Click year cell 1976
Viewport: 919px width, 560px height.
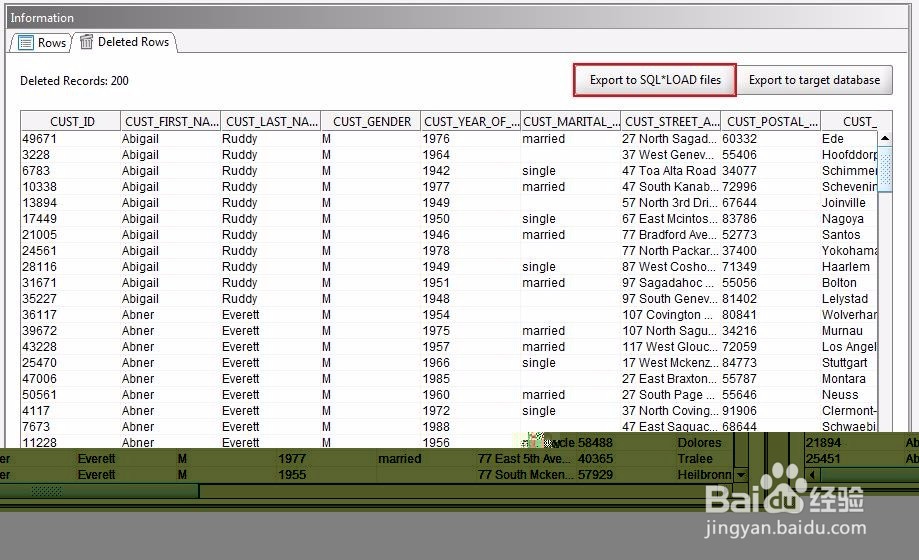click(471, 139)
